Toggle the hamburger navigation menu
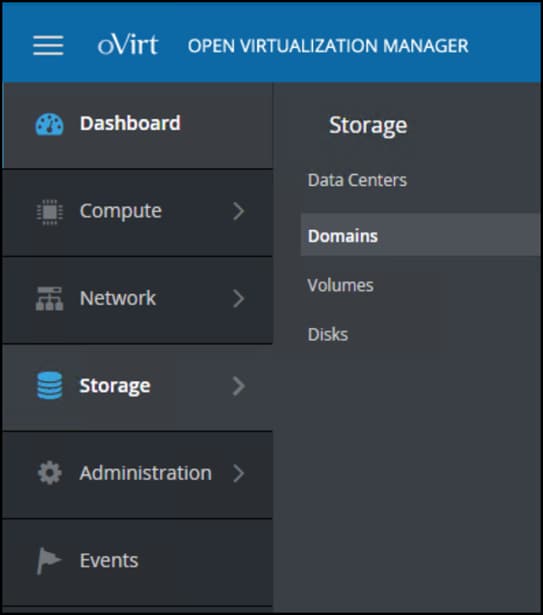The height and width of the screenshot is (615, 543). click(x=48, y=45)
